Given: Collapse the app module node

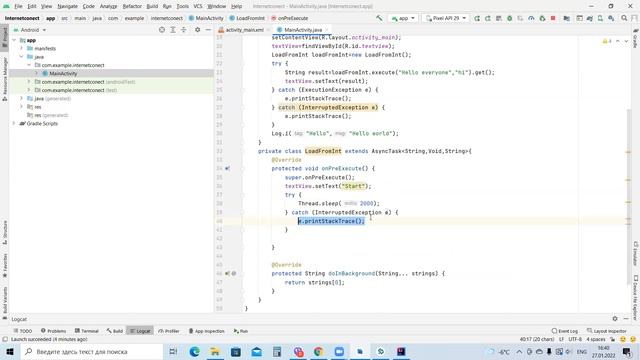Looking at the screenshot, I should point(14,40).
